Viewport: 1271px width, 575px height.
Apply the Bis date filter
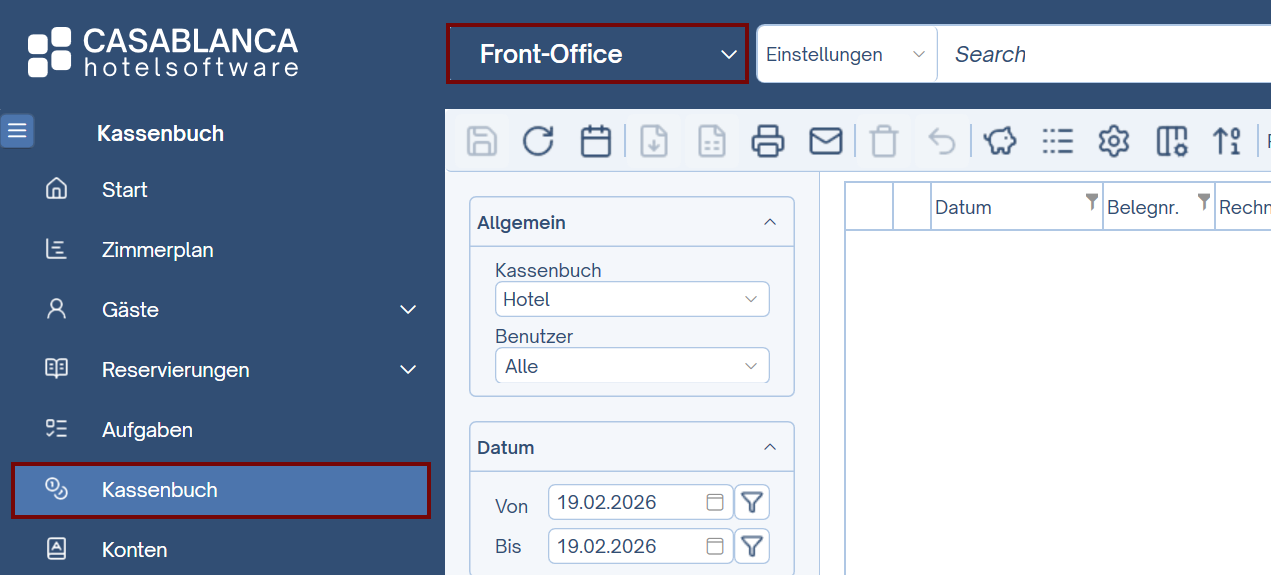pyautogui.click(x=752, y=546)
